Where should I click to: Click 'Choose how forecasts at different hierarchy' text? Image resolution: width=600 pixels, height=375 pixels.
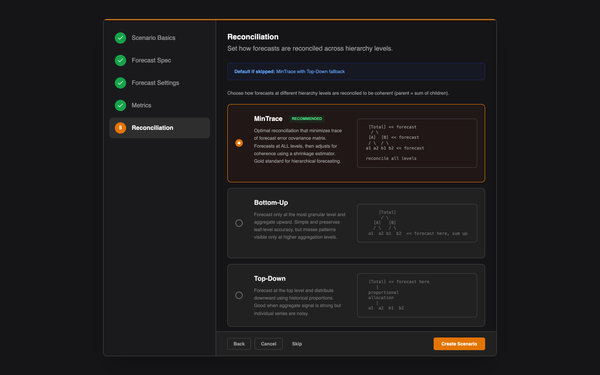[x=338, y=93]
